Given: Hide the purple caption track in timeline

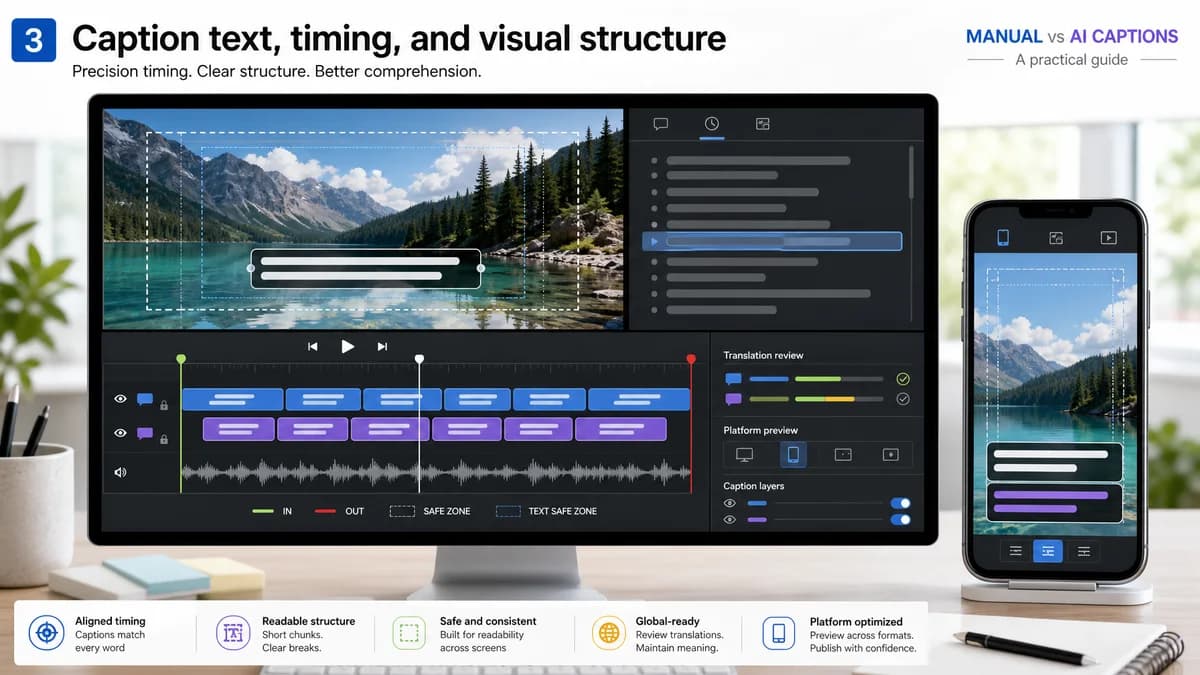Looking at the screenshot, I should click(121, 433).
